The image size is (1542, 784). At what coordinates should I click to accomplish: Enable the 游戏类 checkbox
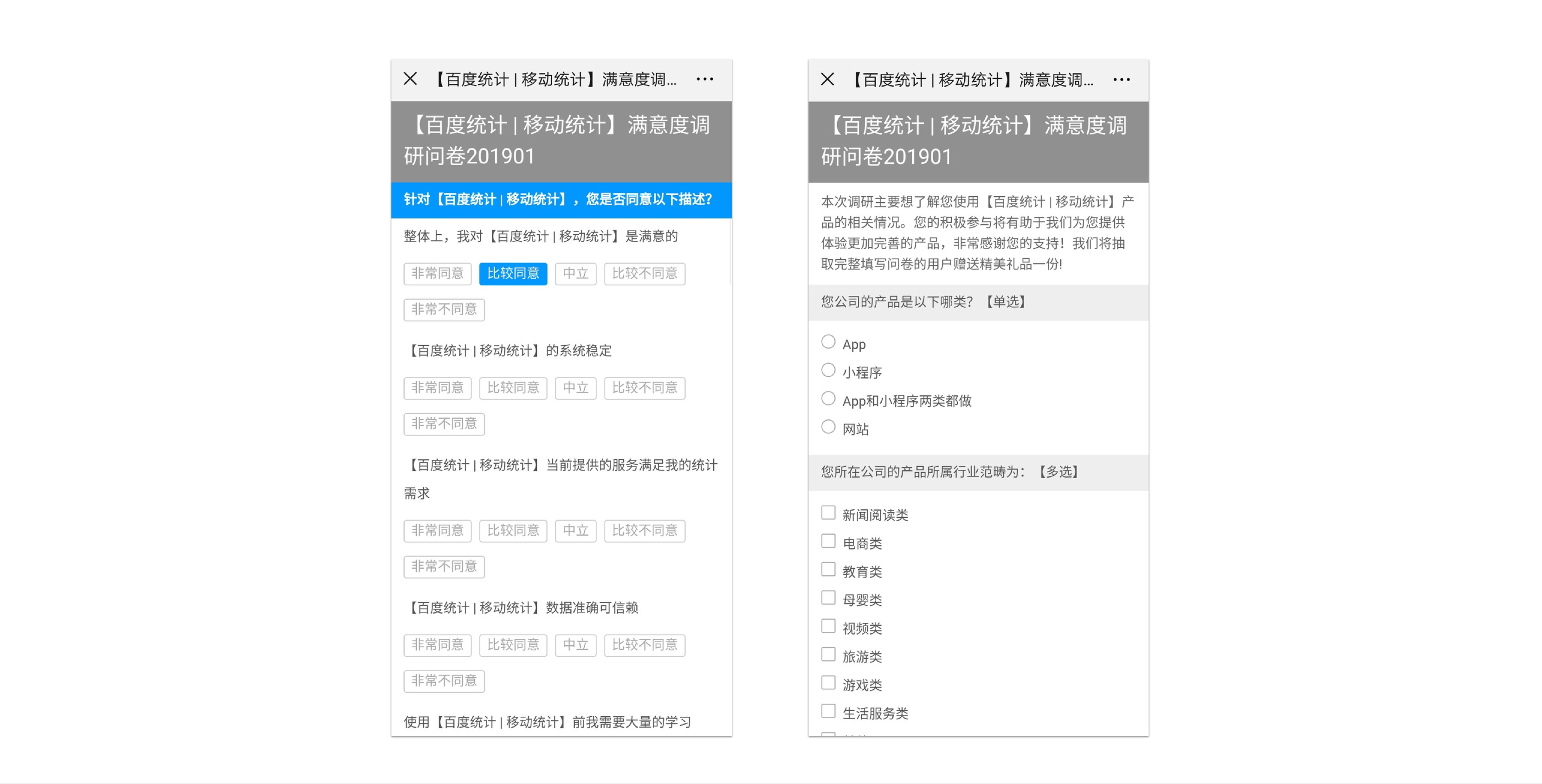[x=828, y=683]
